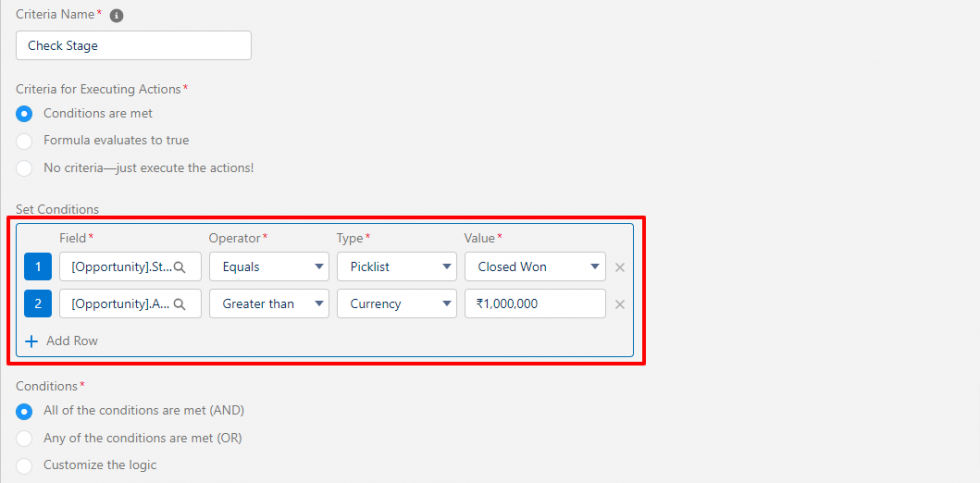Click the row number 2 badge
Screen dimensions: 980x483
pyautogui.click(x=37, y=304)
